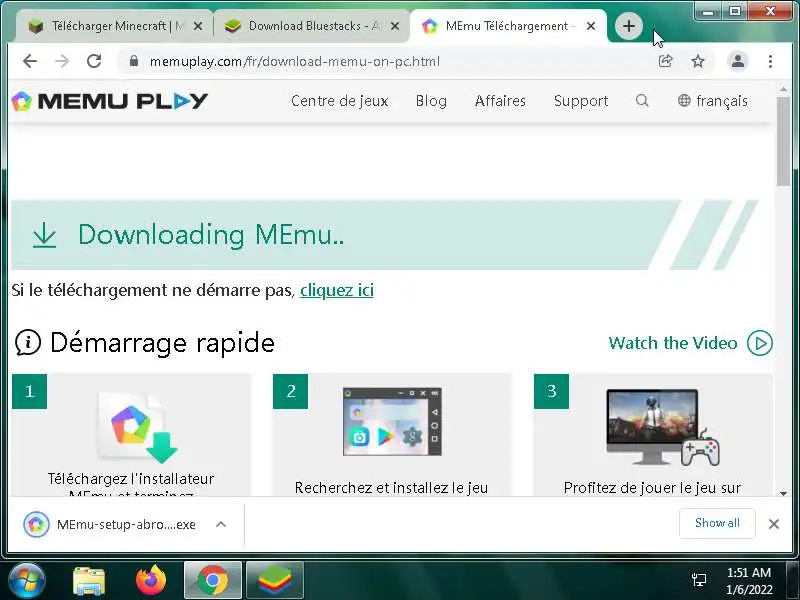Image resolution: width=800 pixels, height=600 pixels.
Task: Click the vertical scrollbar thumb
Action: (x=783, y=141)
